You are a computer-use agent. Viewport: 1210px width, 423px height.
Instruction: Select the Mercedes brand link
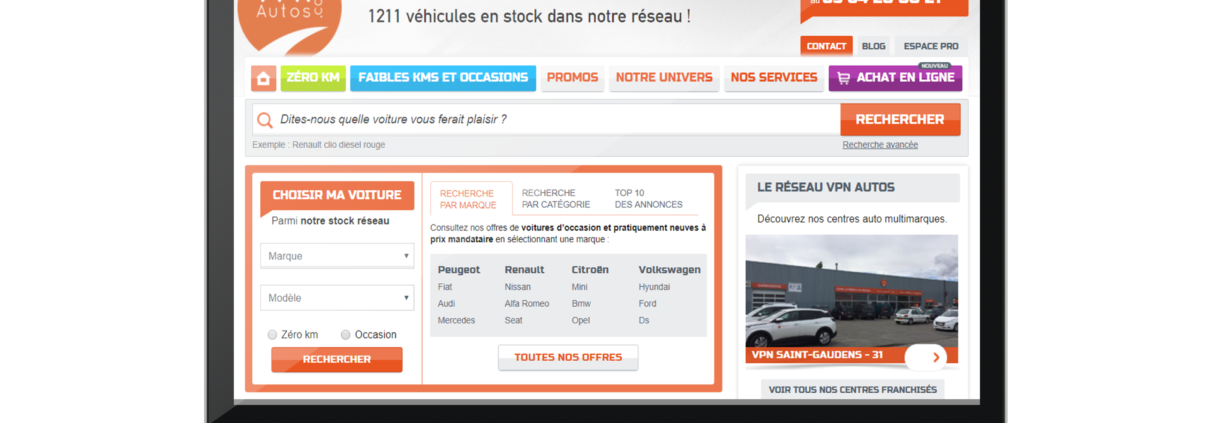pos(457,321)
